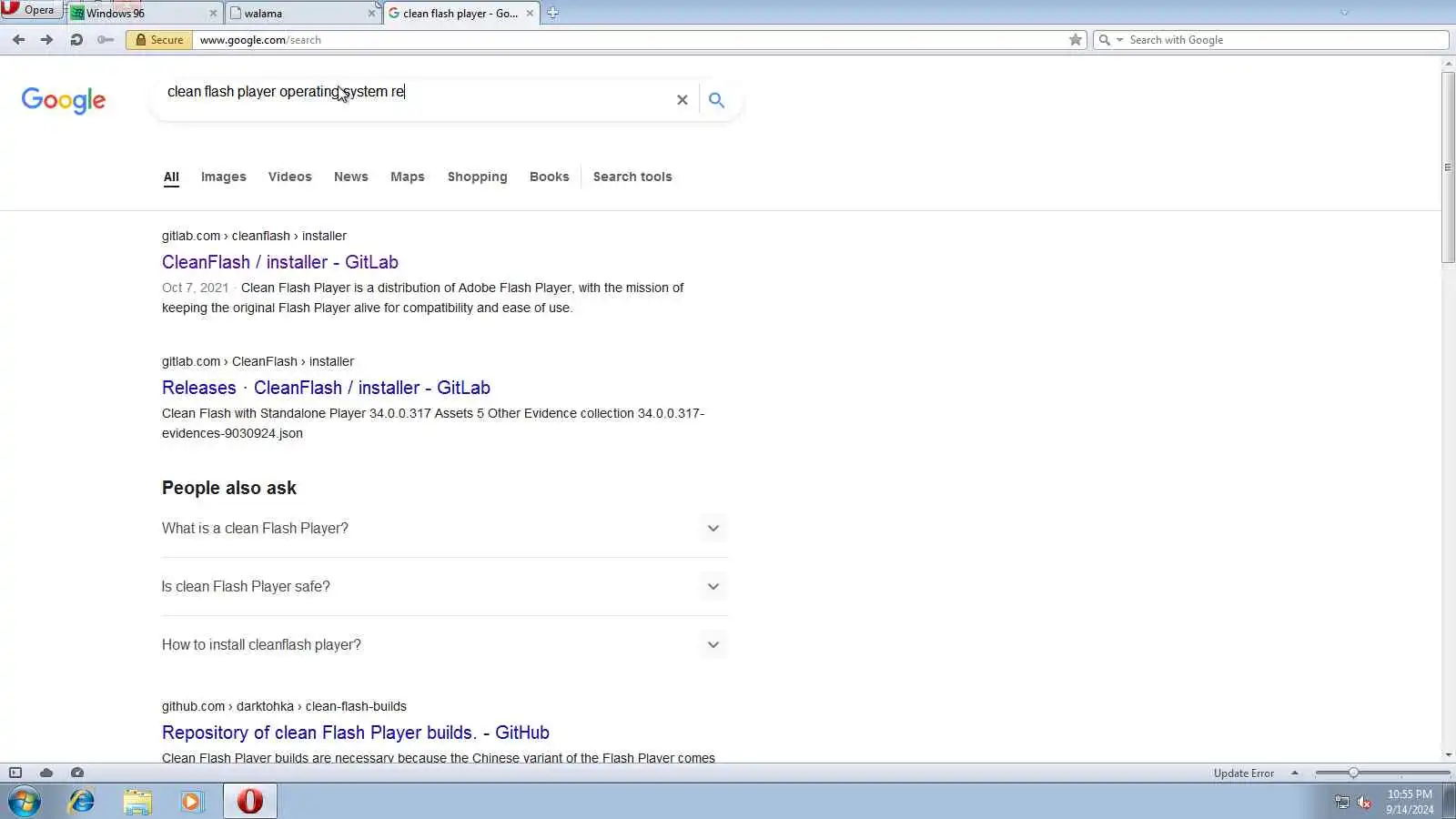1456x819 pixels.
Task: Adjust the page zoom slider
Action: pyautogui.click(x=1353, y=773)
